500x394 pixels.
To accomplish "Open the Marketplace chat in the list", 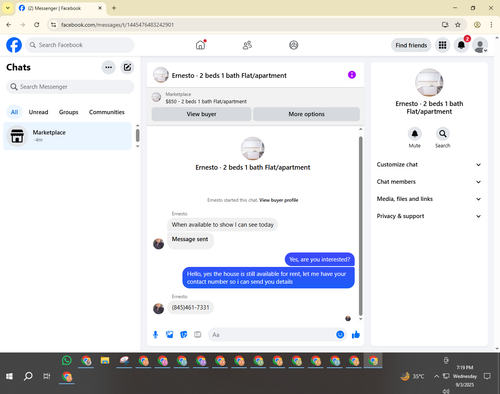I will 67,136.
